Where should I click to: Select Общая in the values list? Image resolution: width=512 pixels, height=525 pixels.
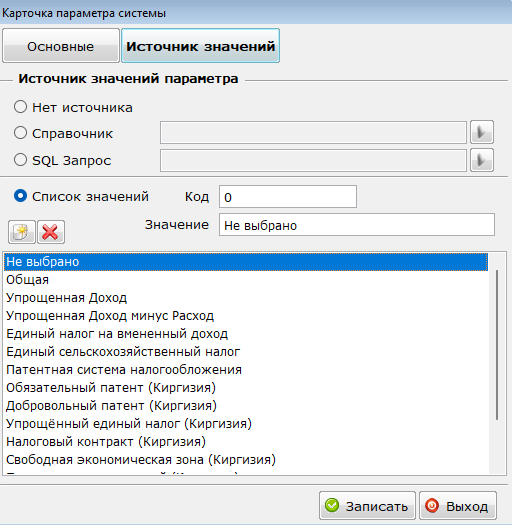tap(246, 280)
